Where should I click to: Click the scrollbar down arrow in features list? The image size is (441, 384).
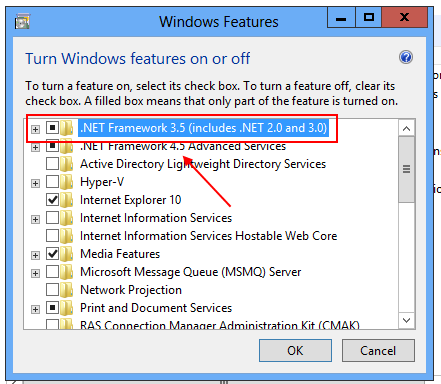406,320
